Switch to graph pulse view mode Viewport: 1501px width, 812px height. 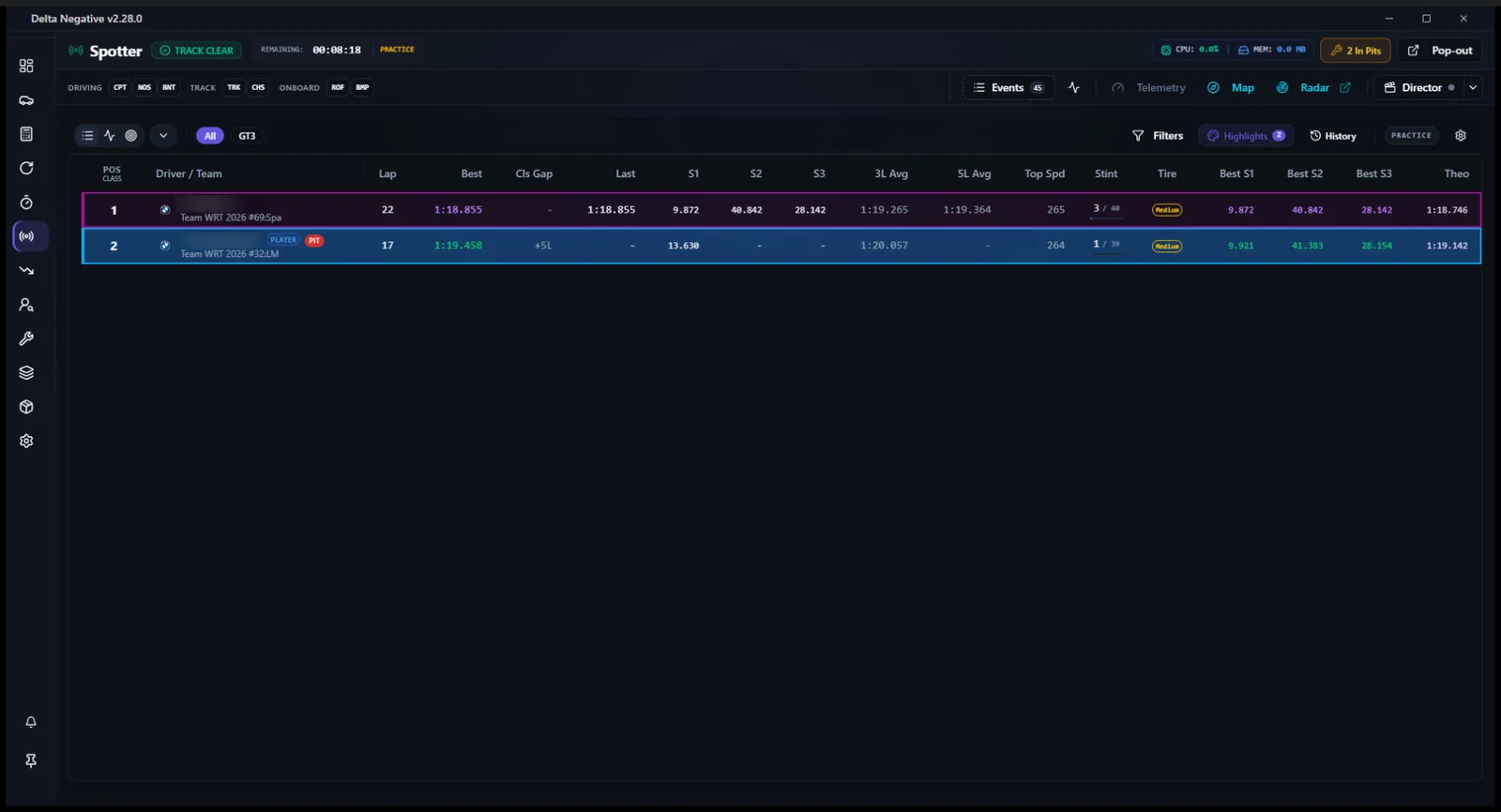pyautogui.click(x=110, y=136)
